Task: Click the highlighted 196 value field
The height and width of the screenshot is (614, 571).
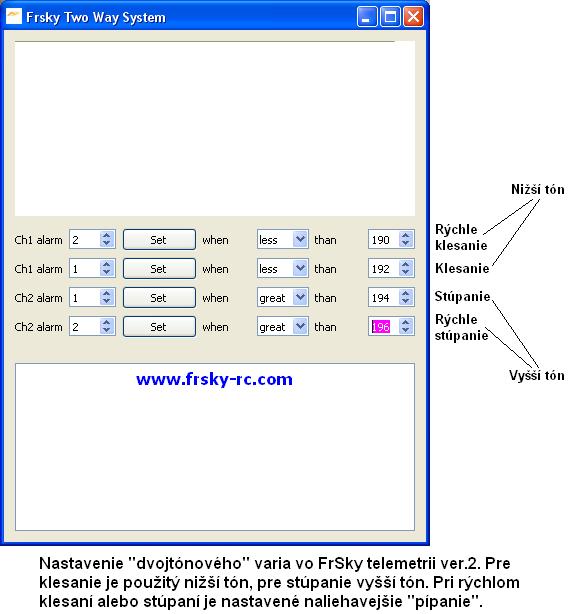Action: 383,327
